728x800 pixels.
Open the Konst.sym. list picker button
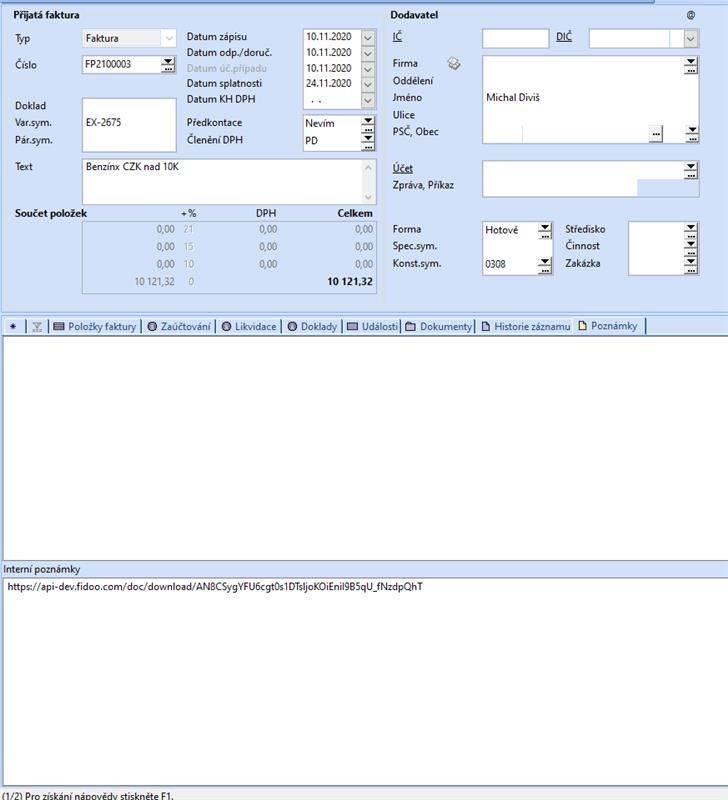pyautogui.click(x=545, y=265)
